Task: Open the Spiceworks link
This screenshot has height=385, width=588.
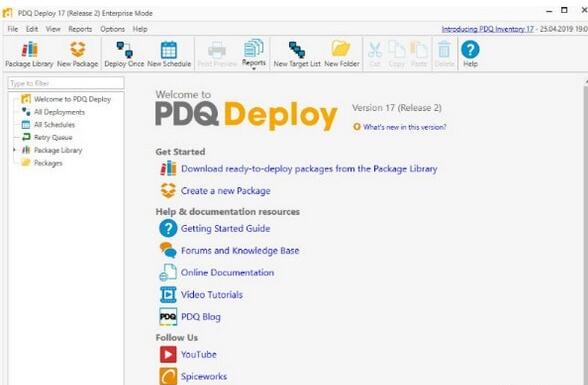Action: (x=204, y=376)
